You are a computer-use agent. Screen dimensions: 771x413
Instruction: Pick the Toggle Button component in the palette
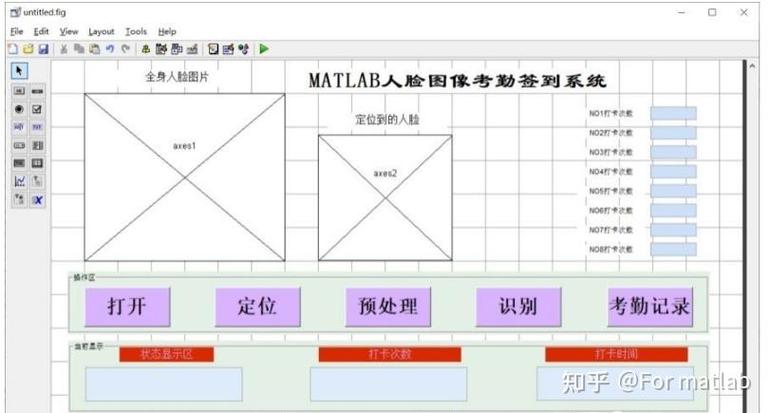point(19,163)
